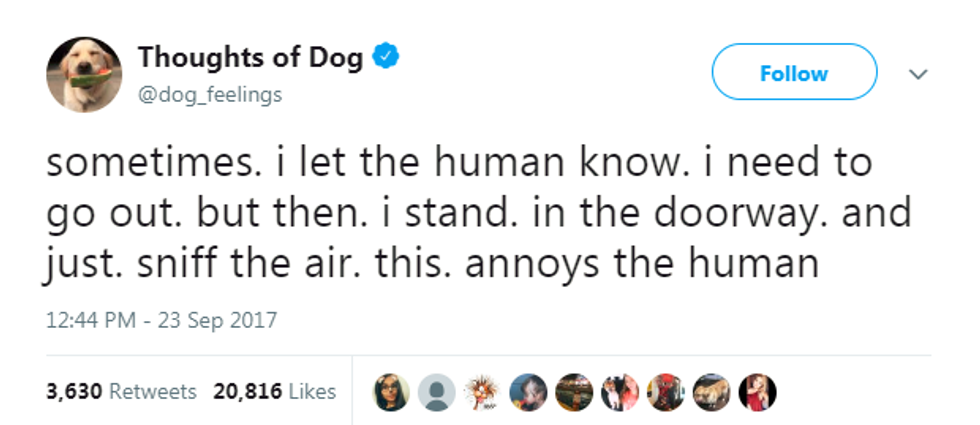Open the 12:44 PM - 23 Sep 2017 timestamp
This screenshot has height=425, width=980.
(x=162, y=322)
